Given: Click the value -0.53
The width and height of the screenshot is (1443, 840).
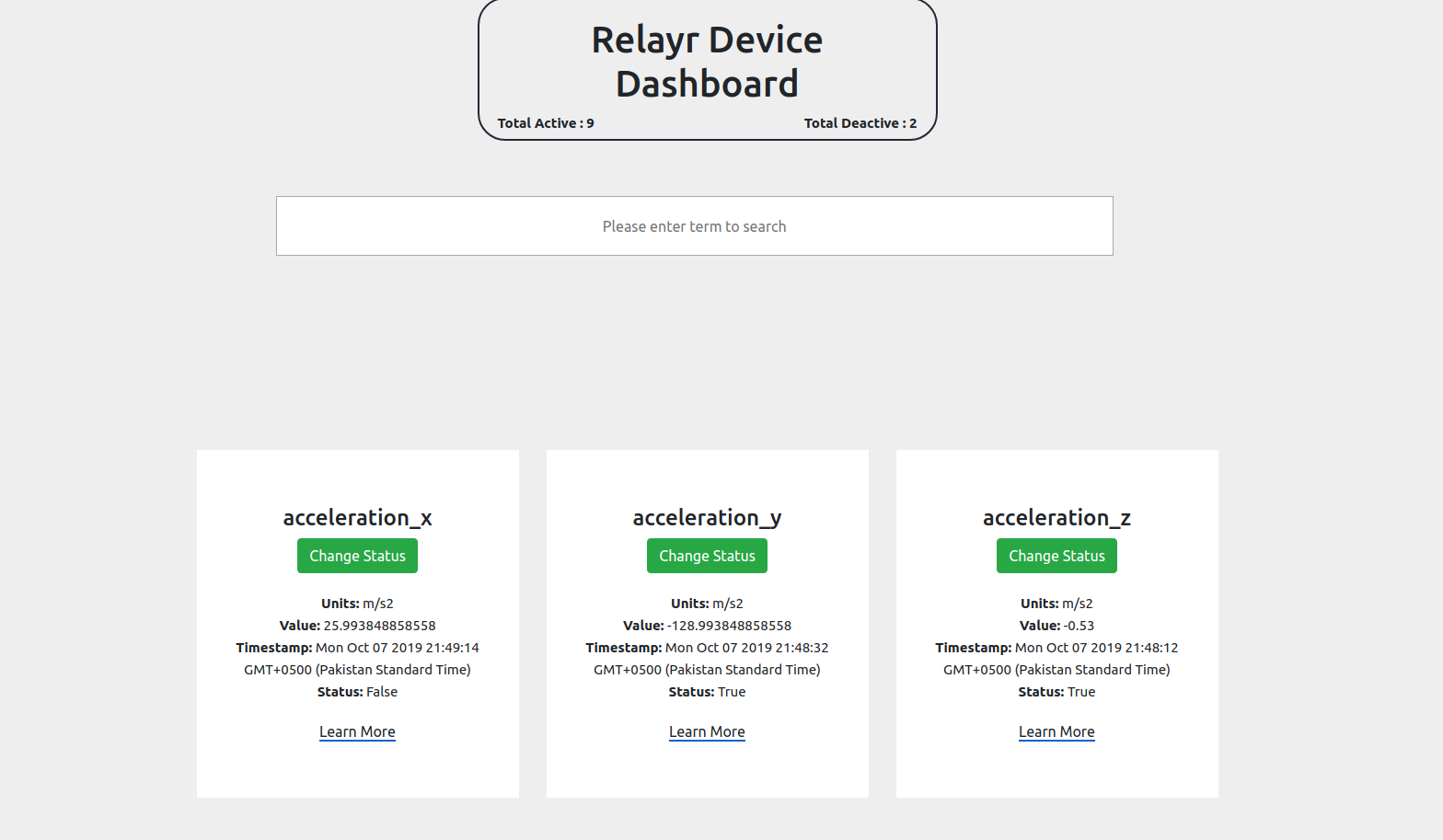Looking at the screenshot, I should pyautogui.click(x=1079, y=626).
